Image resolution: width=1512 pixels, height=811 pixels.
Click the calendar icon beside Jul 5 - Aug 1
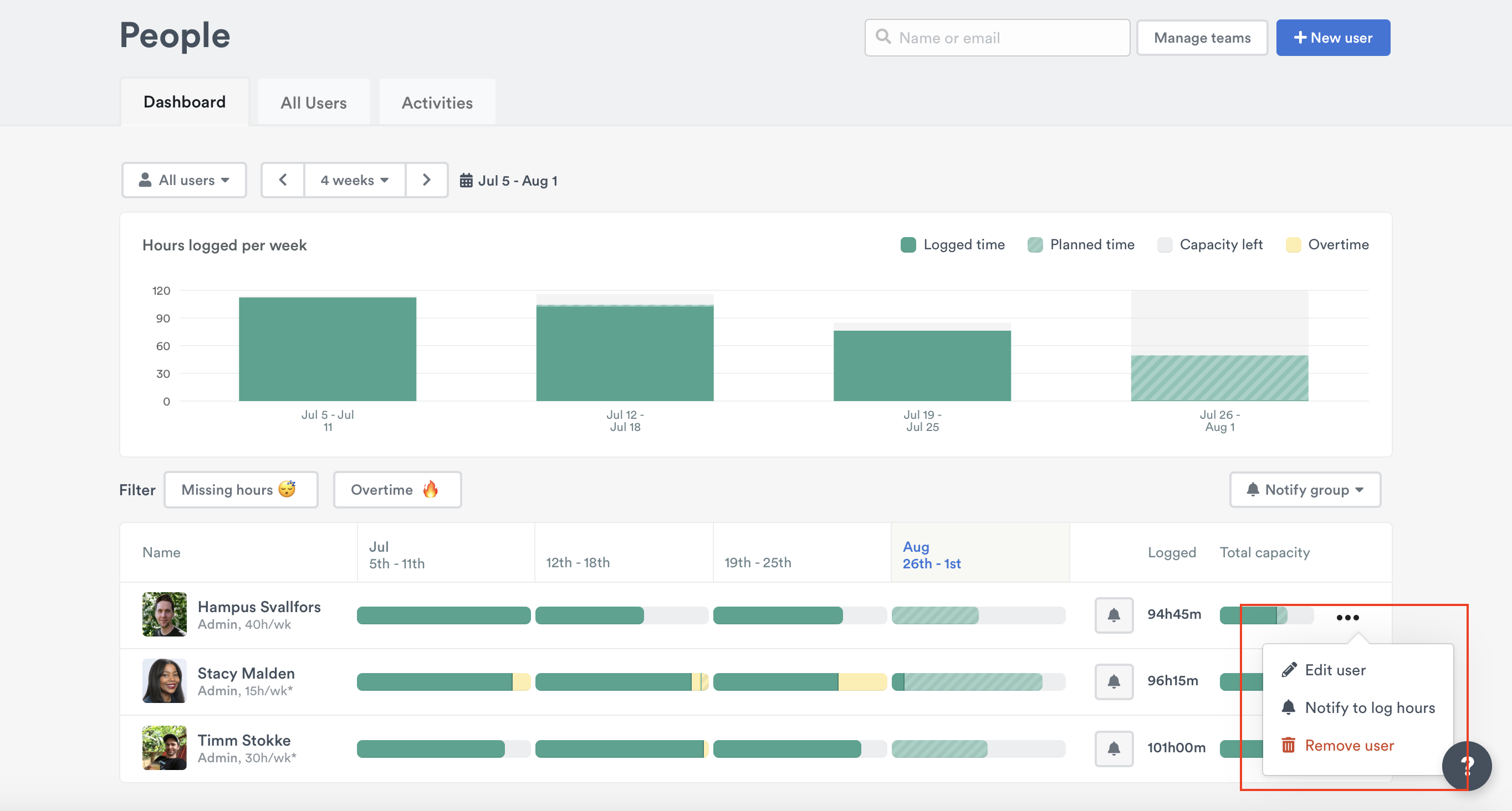466,180
